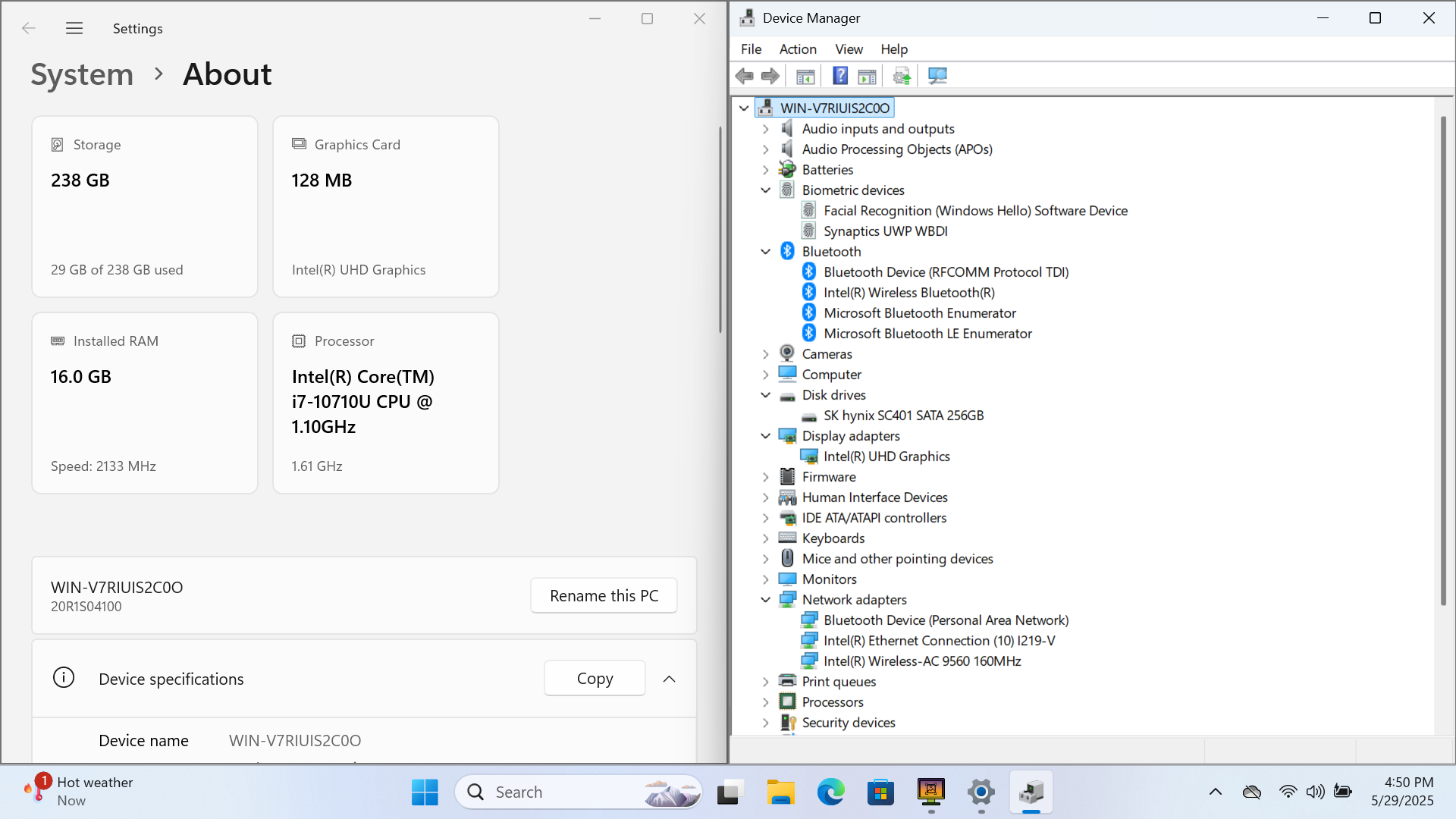Click the Cameras webcam icon in device tree
Image resolution: width=1456 pixels, height=819 pixels.
point(787,353)
